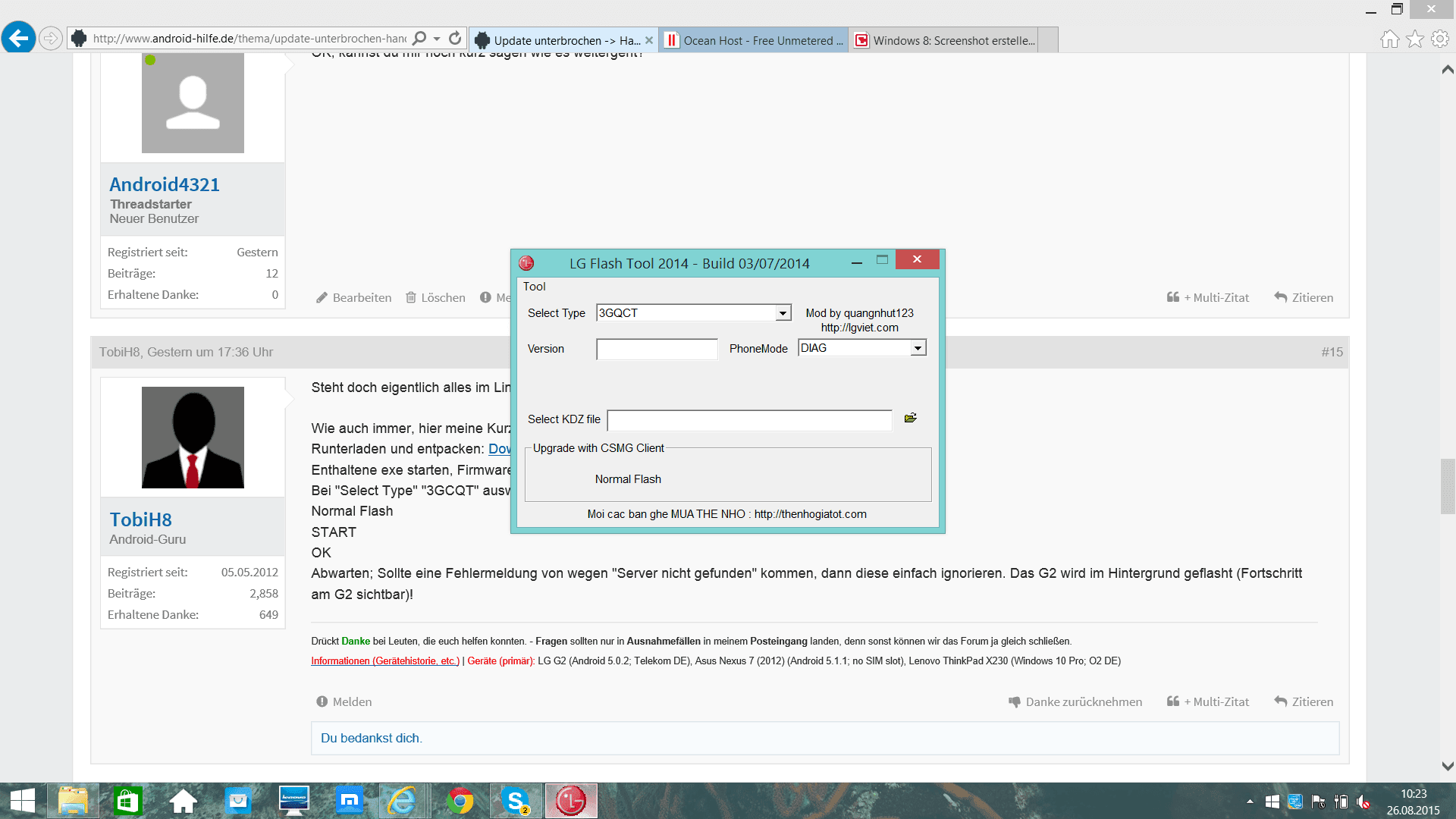Click + Multi-Zitat on TobiH8's post
This screenshot has height=819, width=1456.
coord(1208,701)
